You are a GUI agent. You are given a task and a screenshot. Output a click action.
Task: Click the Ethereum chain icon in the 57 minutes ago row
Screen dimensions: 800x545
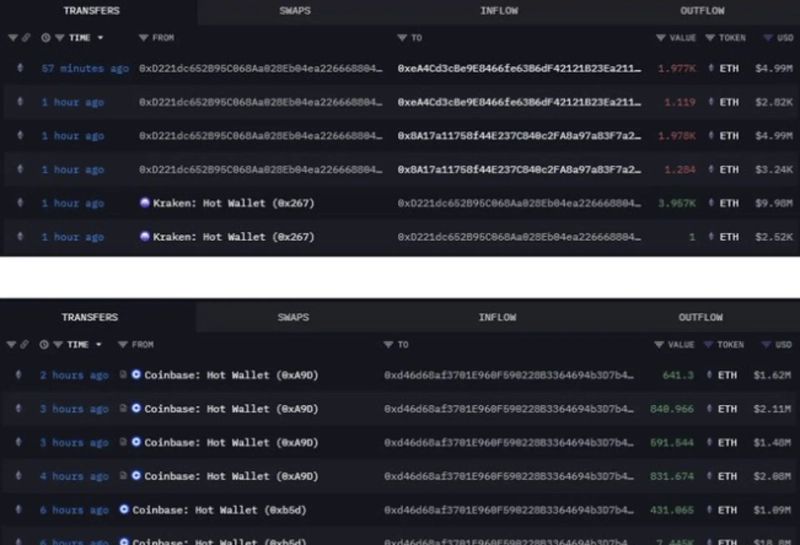click(x=22, y=69)
